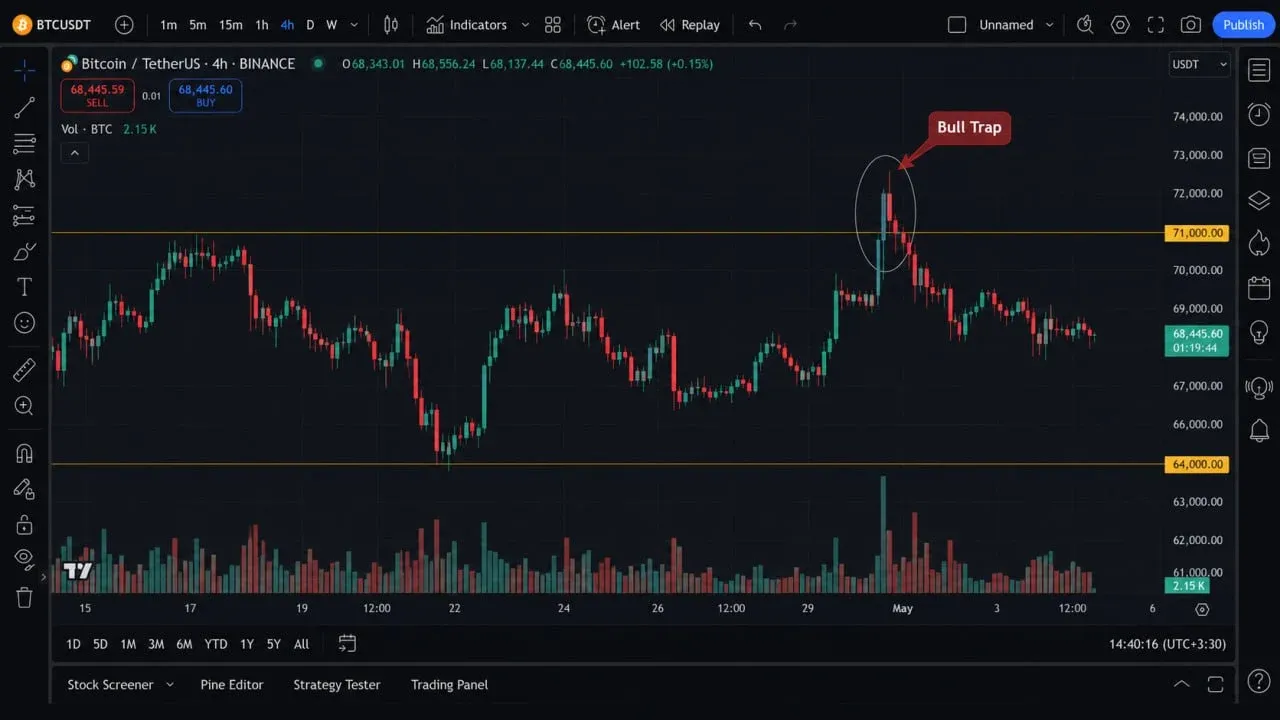Switch to 15m timeframe
Image resolution: width=1280 pixels, height=720 pixels.
[x=230, y=25]
